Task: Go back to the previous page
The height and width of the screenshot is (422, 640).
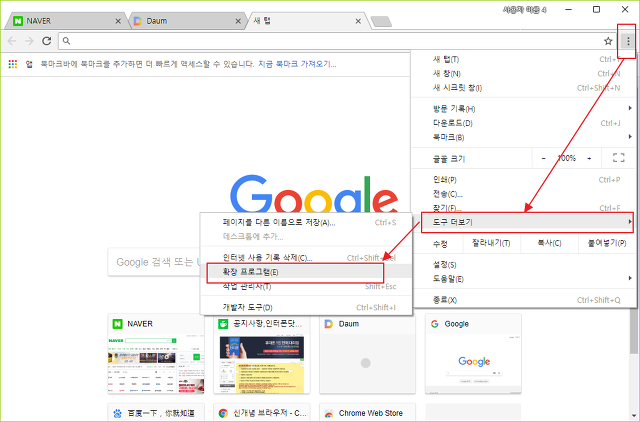Action: 12,41
